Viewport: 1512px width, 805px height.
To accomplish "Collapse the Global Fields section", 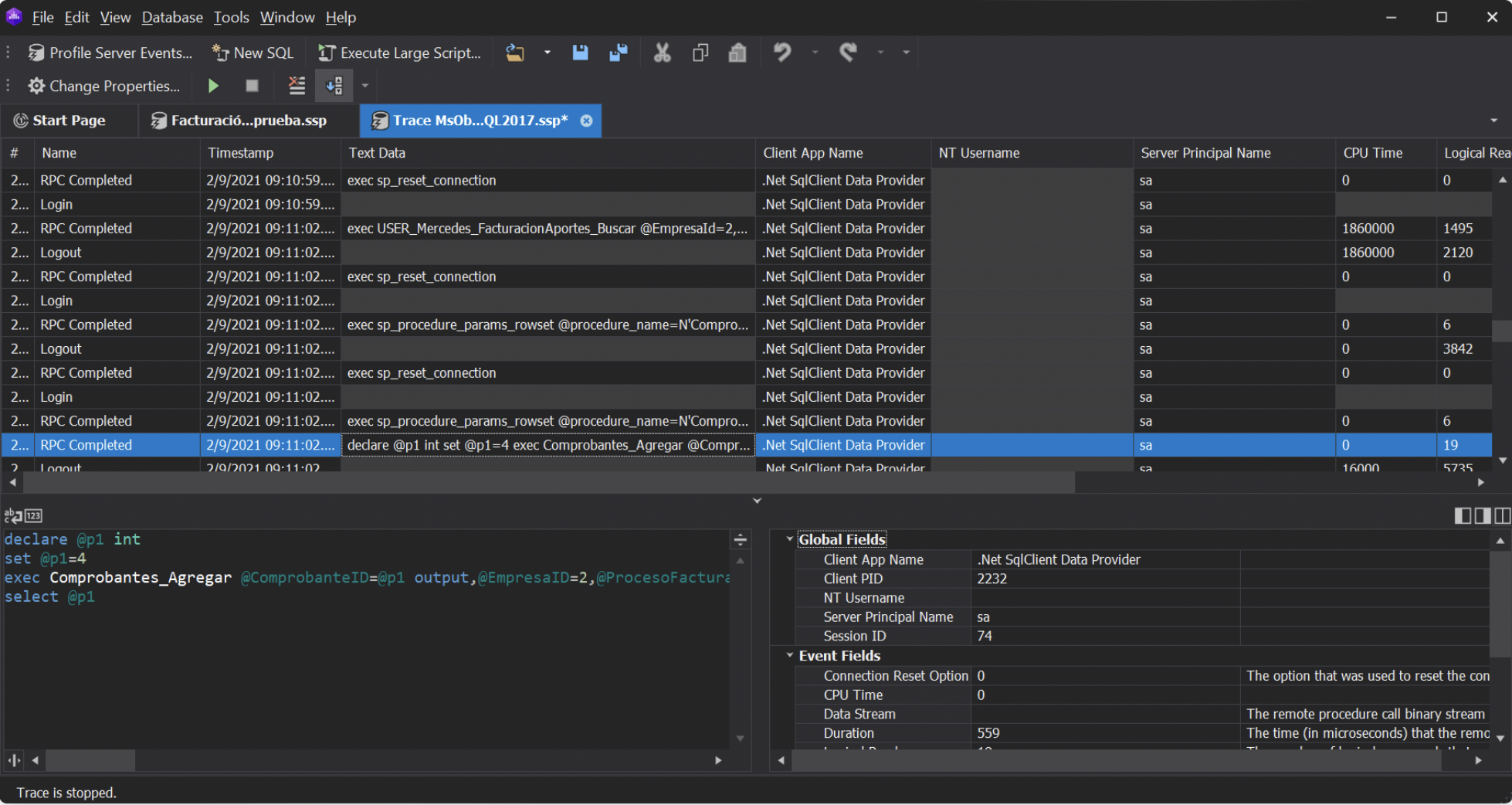I will coord(789,539).
